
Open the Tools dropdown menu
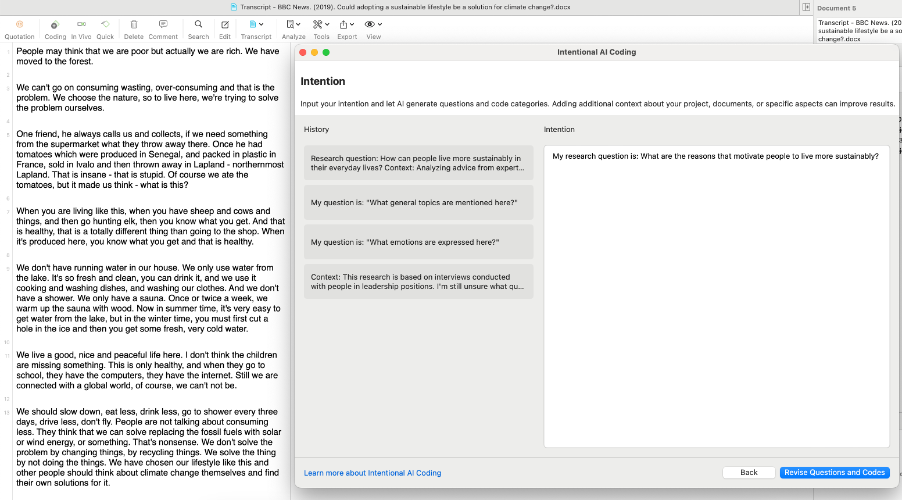pyautogui.click(x=321, y=24)
